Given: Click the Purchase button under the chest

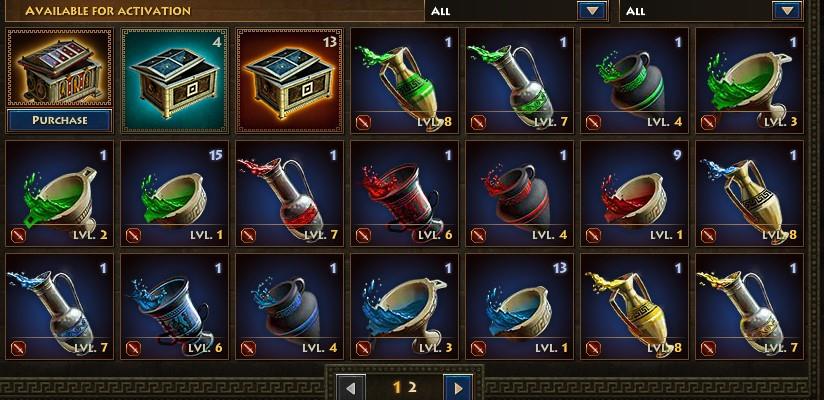Looking at the screenshot, I should 59,120.
